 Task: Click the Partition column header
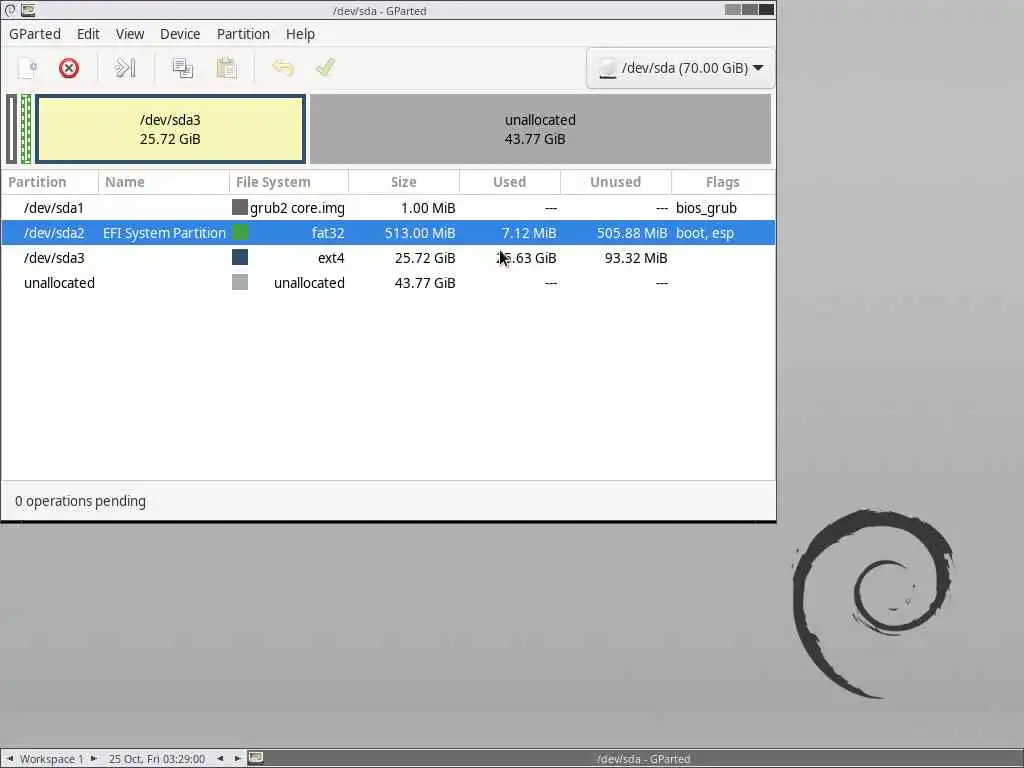[50, 182]
